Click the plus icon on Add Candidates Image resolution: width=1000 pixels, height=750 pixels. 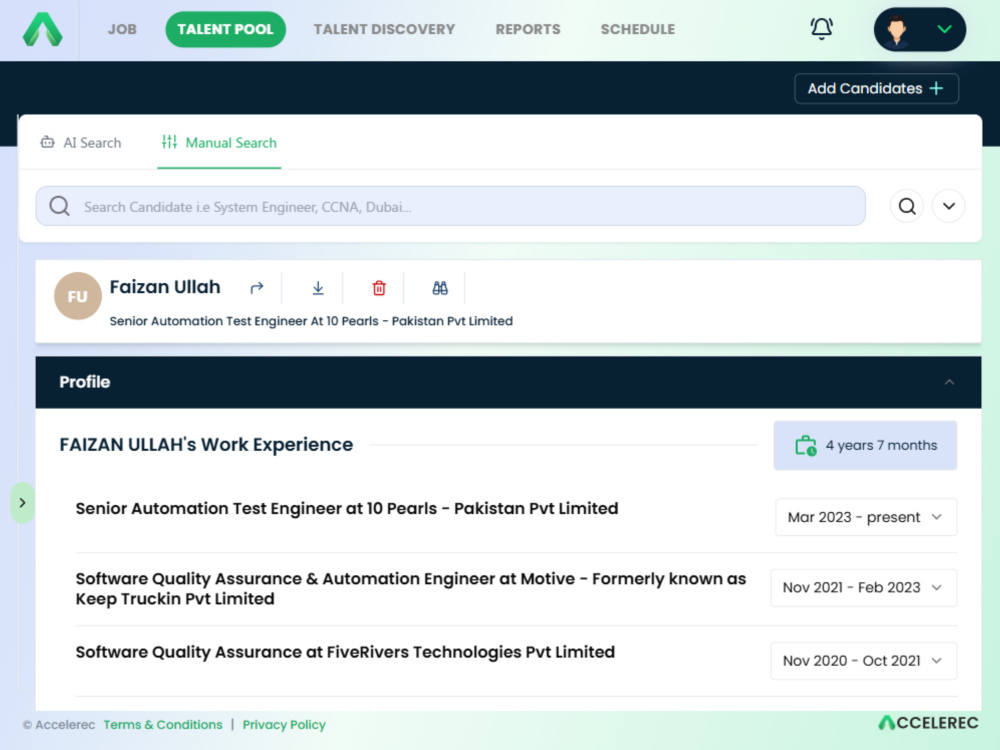click(x=936, y=89)
